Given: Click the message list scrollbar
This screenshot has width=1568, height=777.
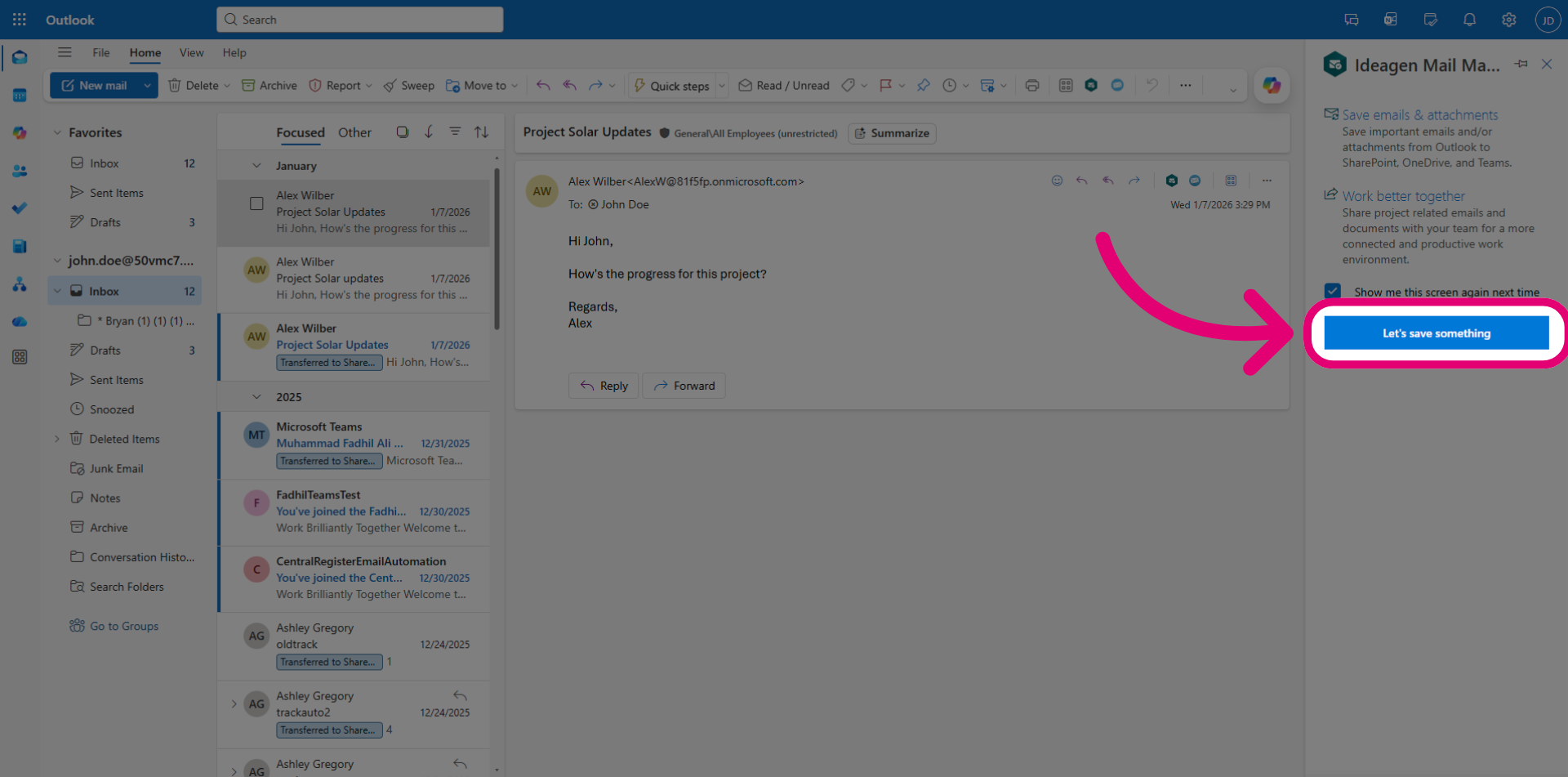Looking at the screenshot, I should (497, 249).
